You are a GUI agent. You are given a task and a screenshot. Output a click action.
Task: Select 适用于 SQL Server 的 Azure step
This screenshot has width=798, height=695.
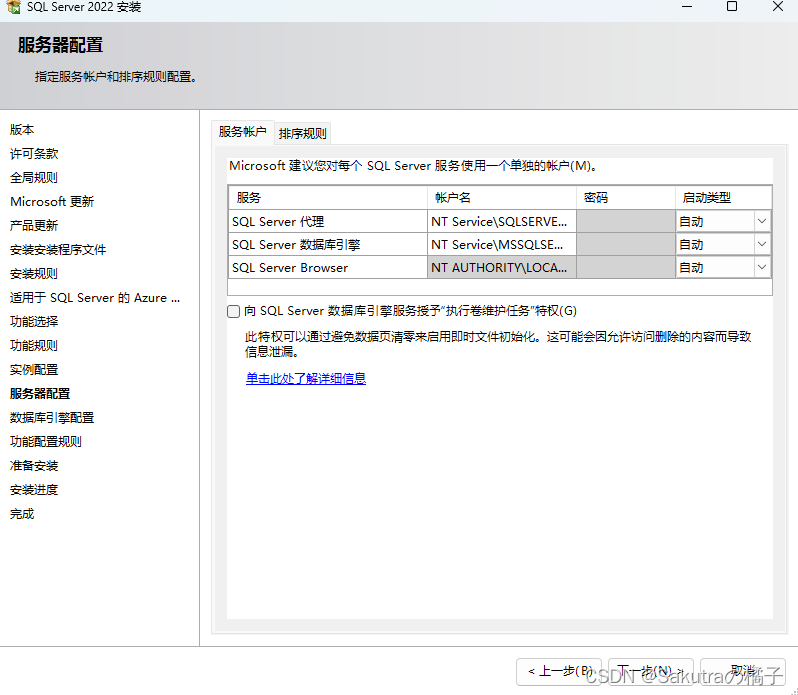95,298
